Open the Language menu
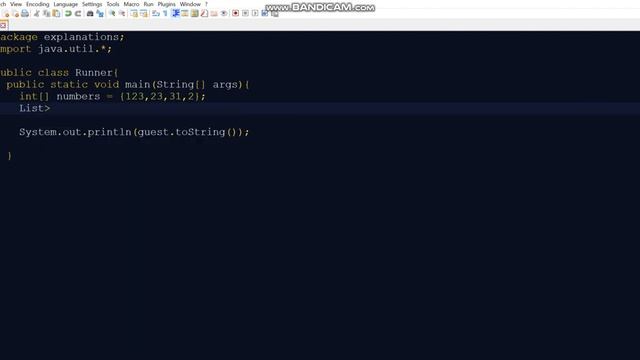 (x=65, y=4)
